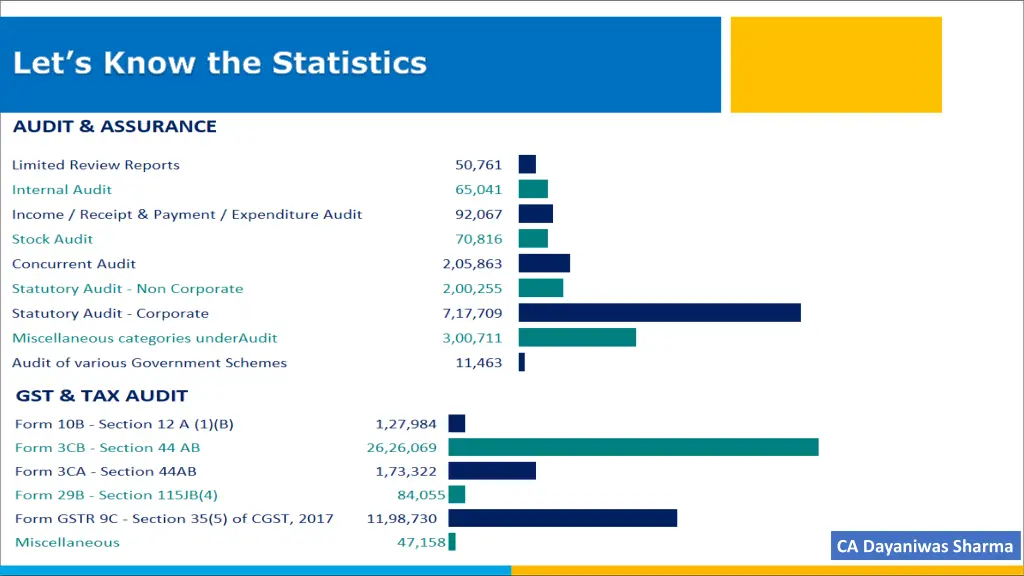This screenshot has width=1024, height=576.
Task: Select the Limited Review Reports label
Action: [96, 165]
